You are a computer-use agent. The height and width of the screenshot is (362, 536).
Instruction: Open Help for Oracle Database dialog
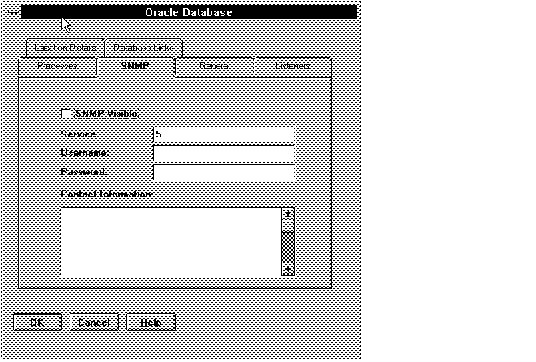click(x=151, y=322)
